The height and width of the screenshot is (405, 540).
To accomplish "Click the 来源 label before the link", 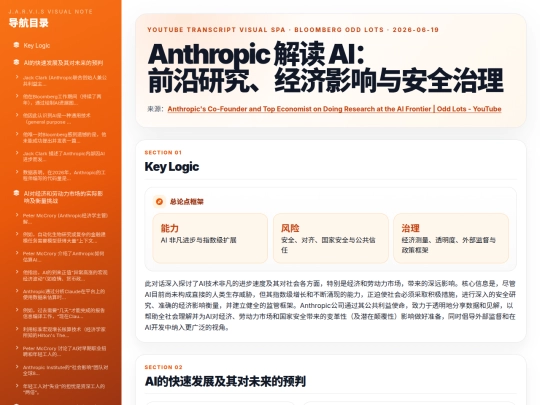I will point(155,109).
